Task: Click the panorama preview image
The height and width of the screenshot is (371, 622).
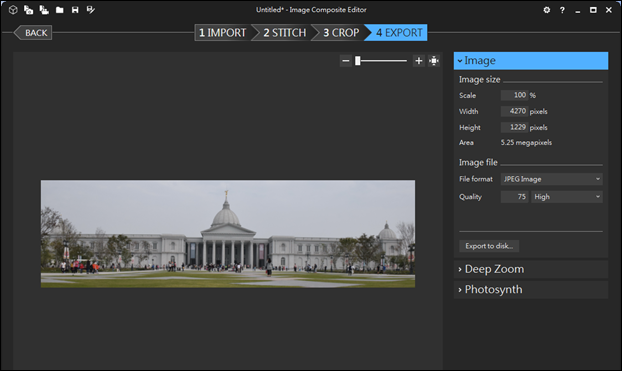Action: coord(228,234)
